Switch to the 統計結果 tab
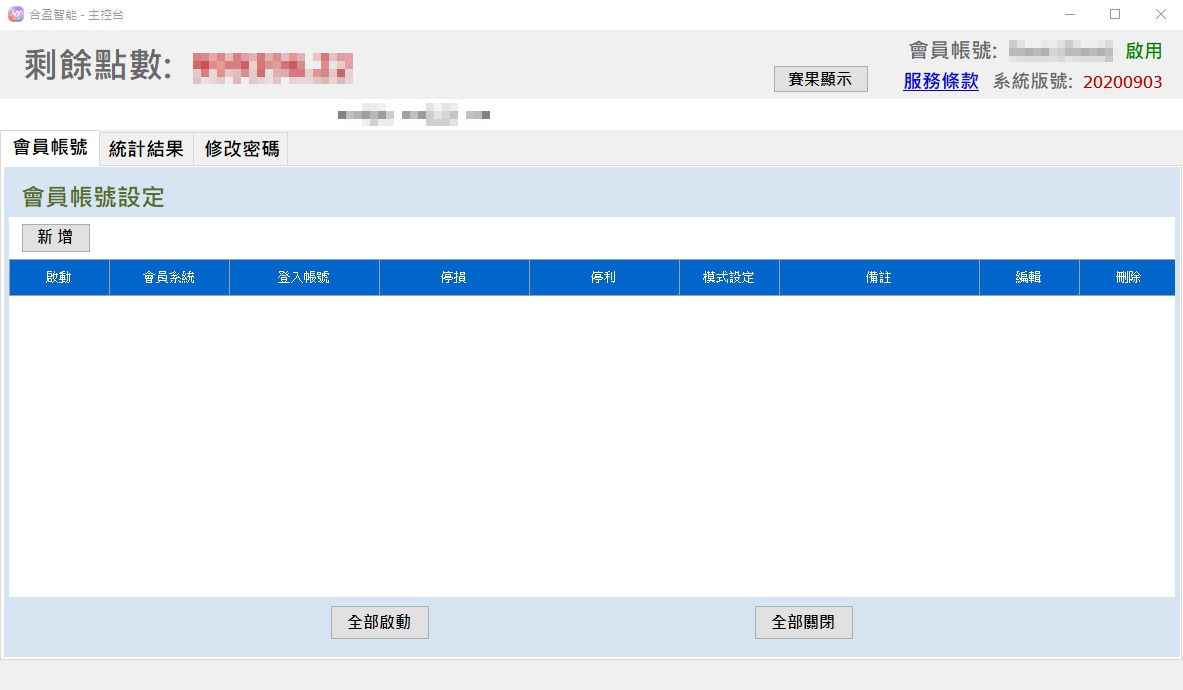The image size is (1183, 690). pos(146,150)
